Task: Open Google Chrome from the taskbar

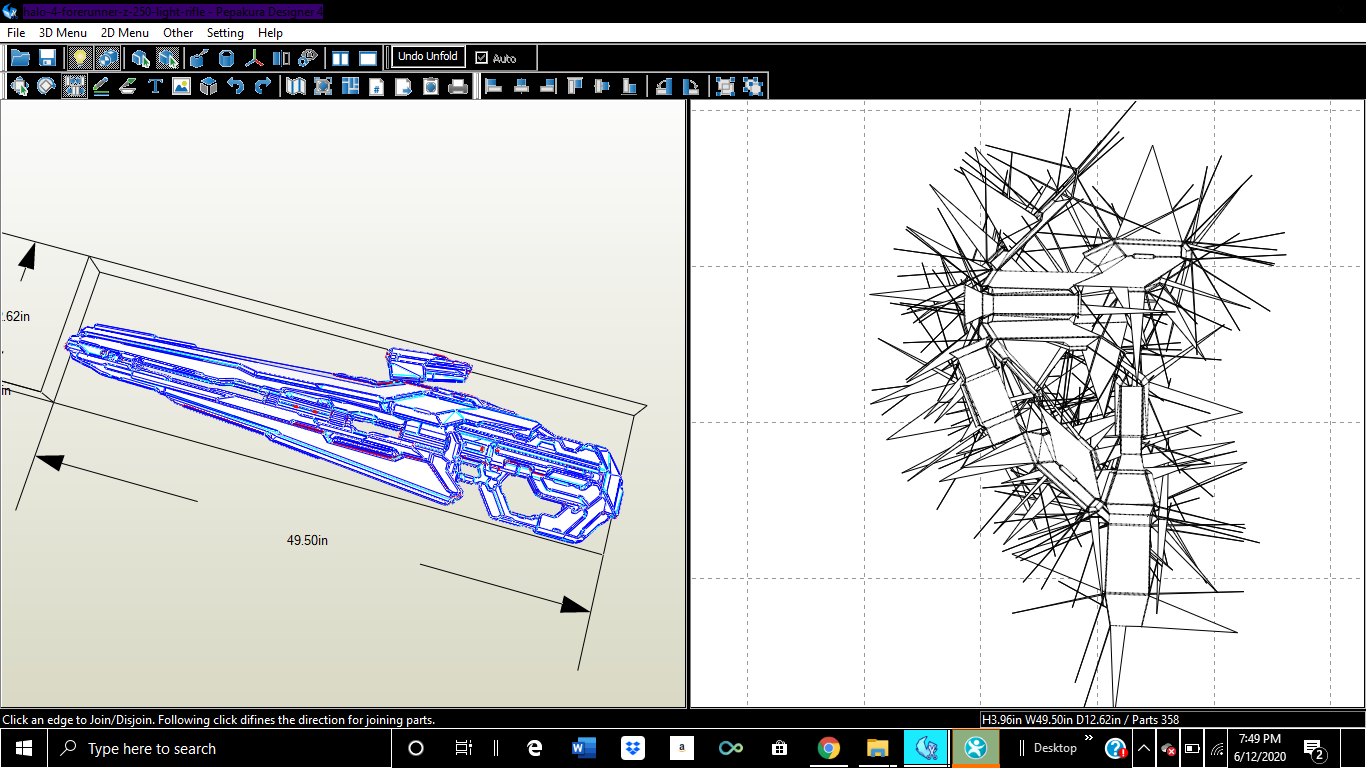Action: [828, 748]
